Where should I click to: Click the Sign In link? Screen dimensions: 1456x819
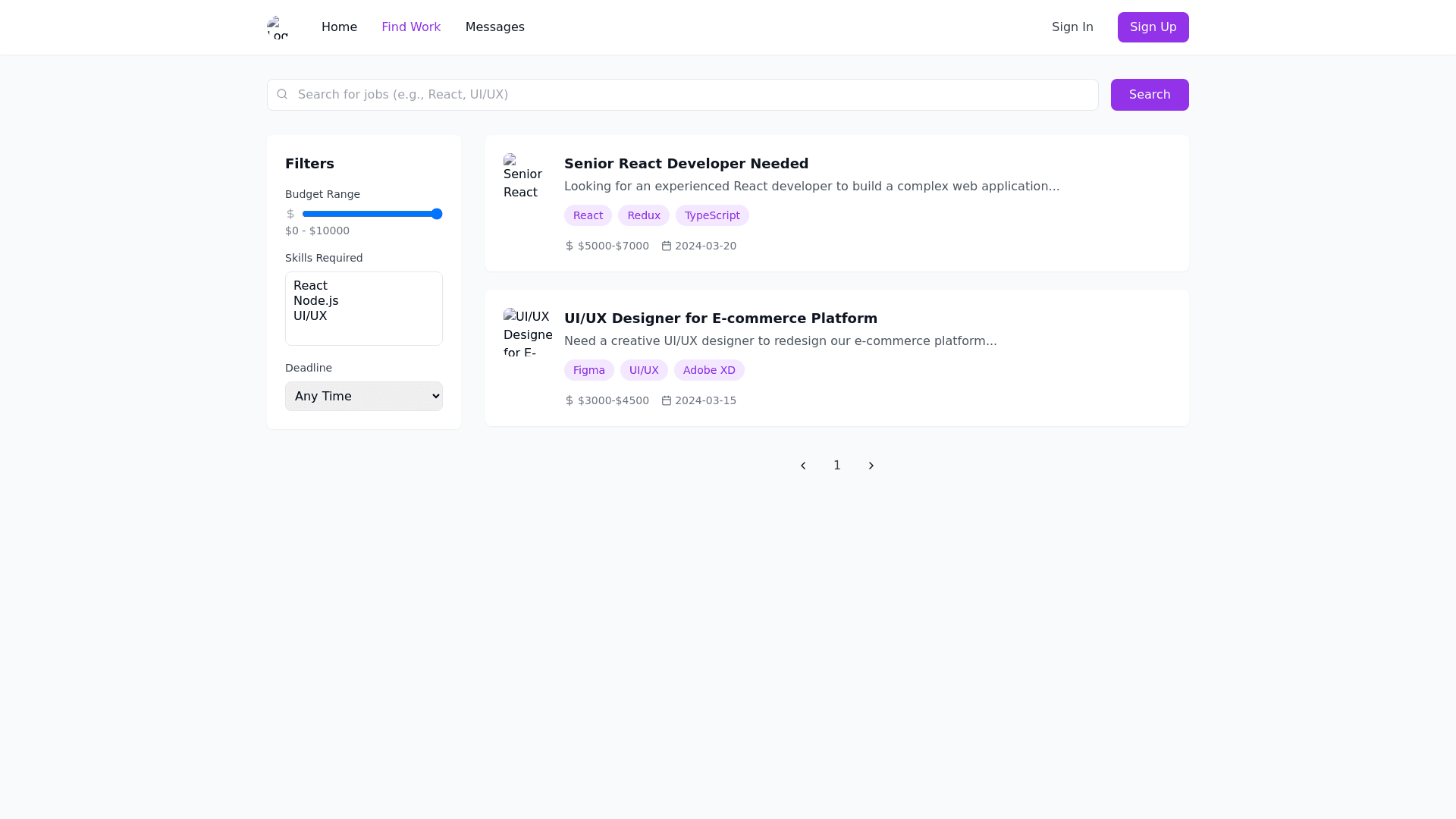pos(1072,27)
